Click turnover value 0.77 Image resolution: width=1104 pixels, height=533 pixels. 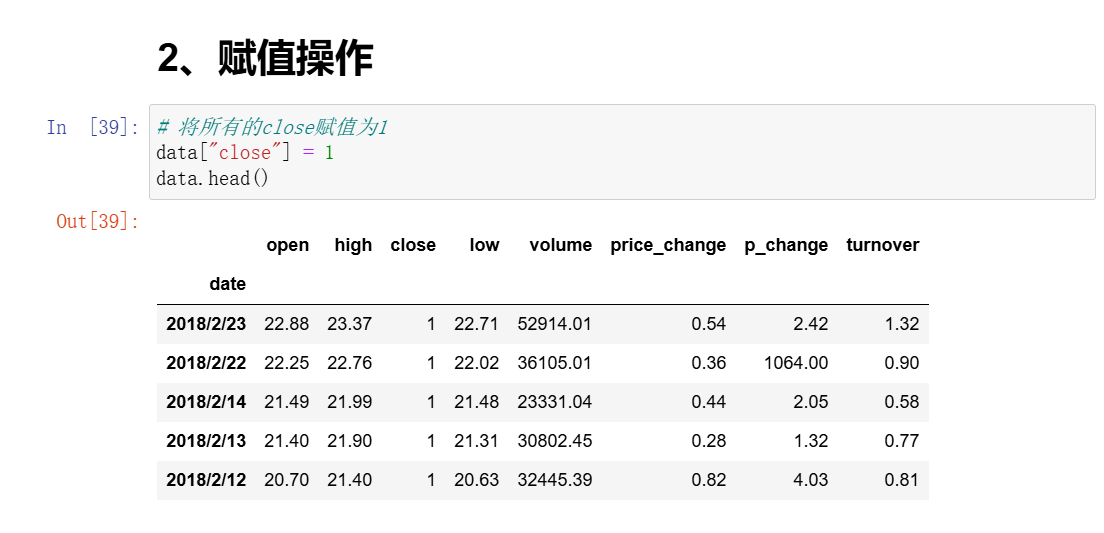902,441
